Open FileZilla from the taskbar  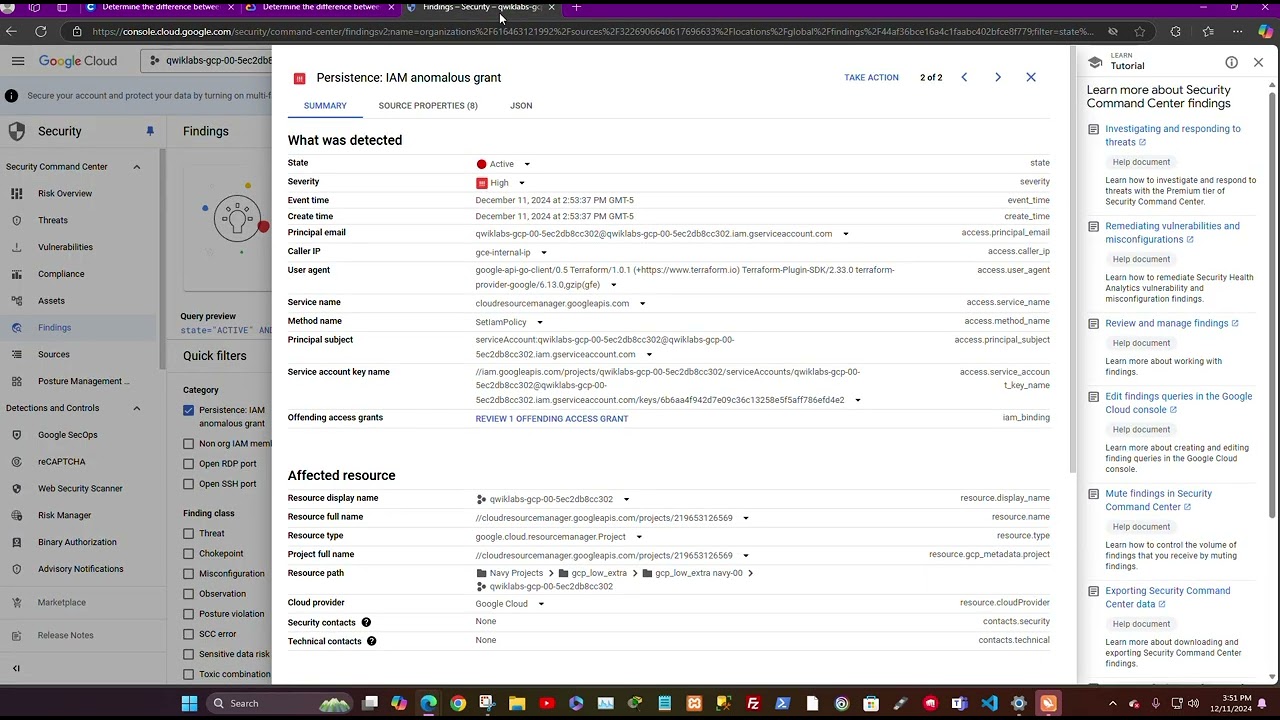click(753, 703)
